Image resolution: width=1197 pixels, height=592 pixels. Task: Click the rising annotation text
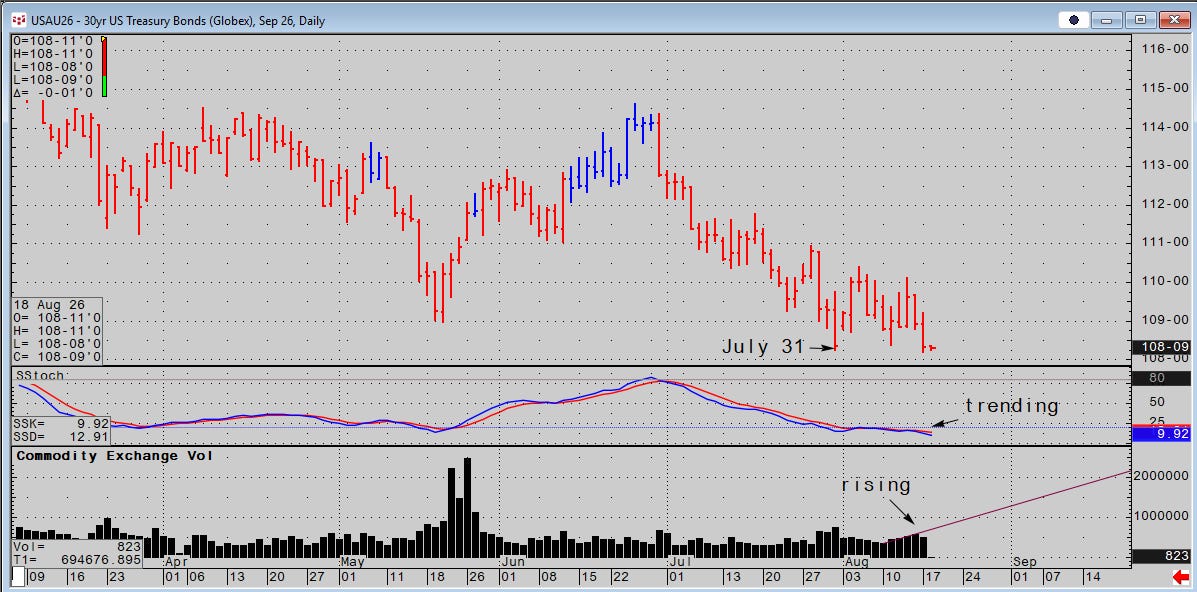pos(876,486)
